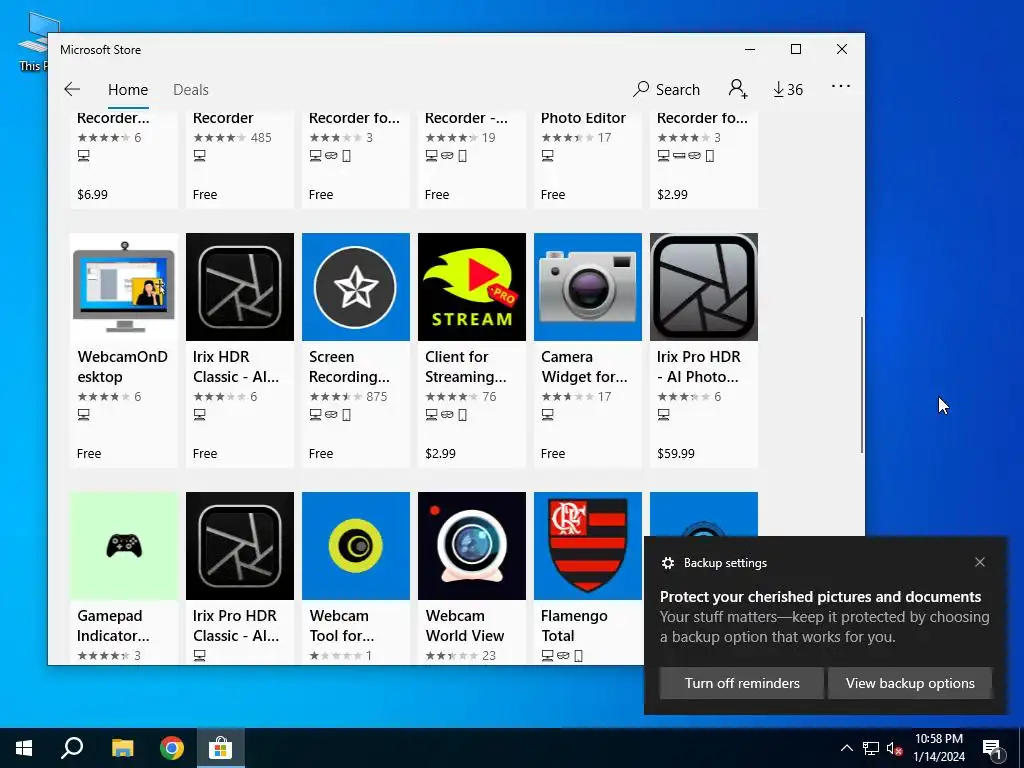Open the Camera Widget app icon

pos(588,287)
